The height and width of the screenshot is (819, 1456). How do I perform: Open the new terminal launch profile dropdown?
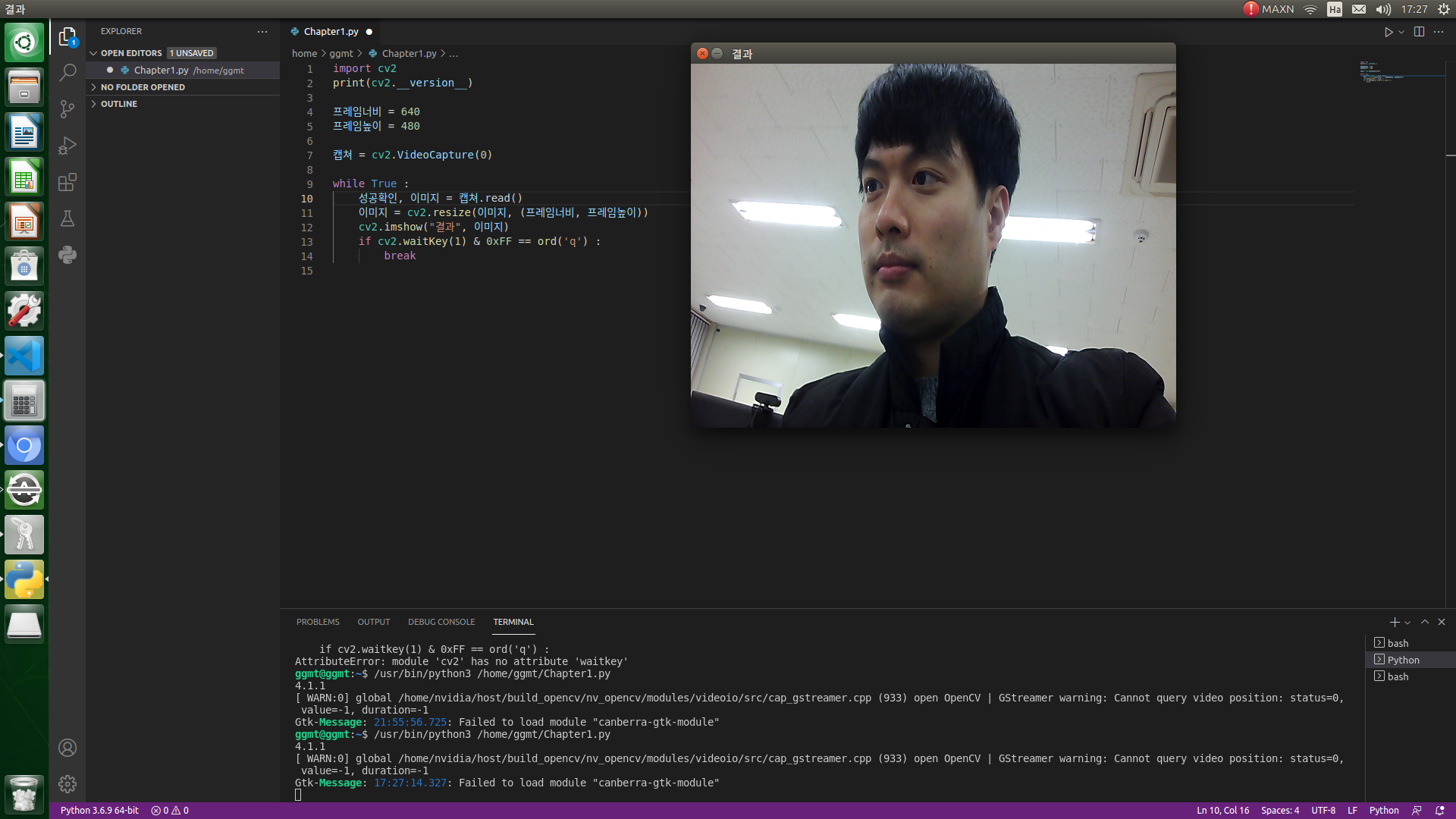coord(1408,623)
